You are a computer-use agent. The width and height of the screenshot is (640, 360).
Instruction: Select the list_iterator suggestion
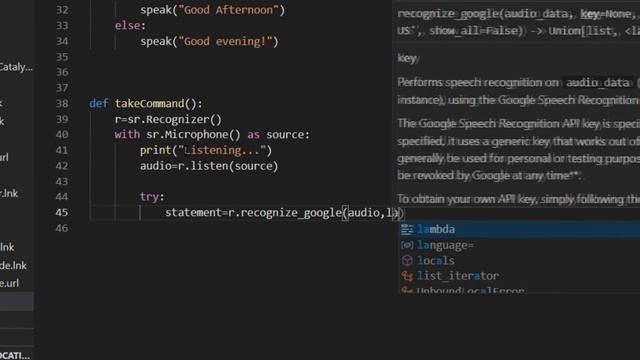click(519, 276)
